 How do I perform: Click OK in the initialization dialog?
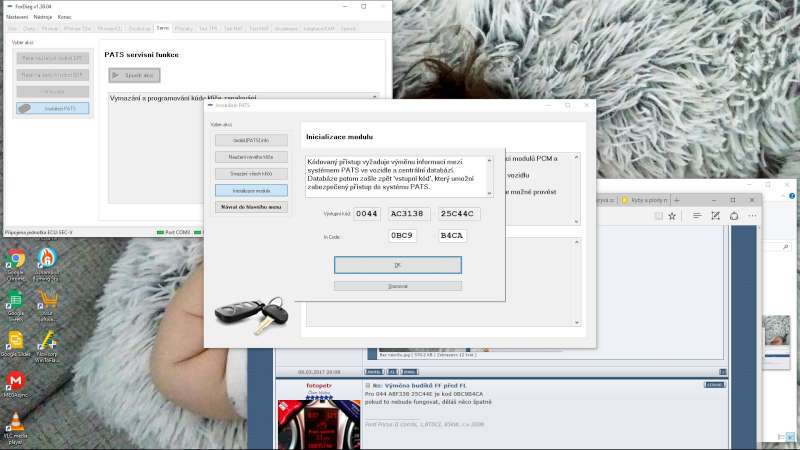pos(398,265)
